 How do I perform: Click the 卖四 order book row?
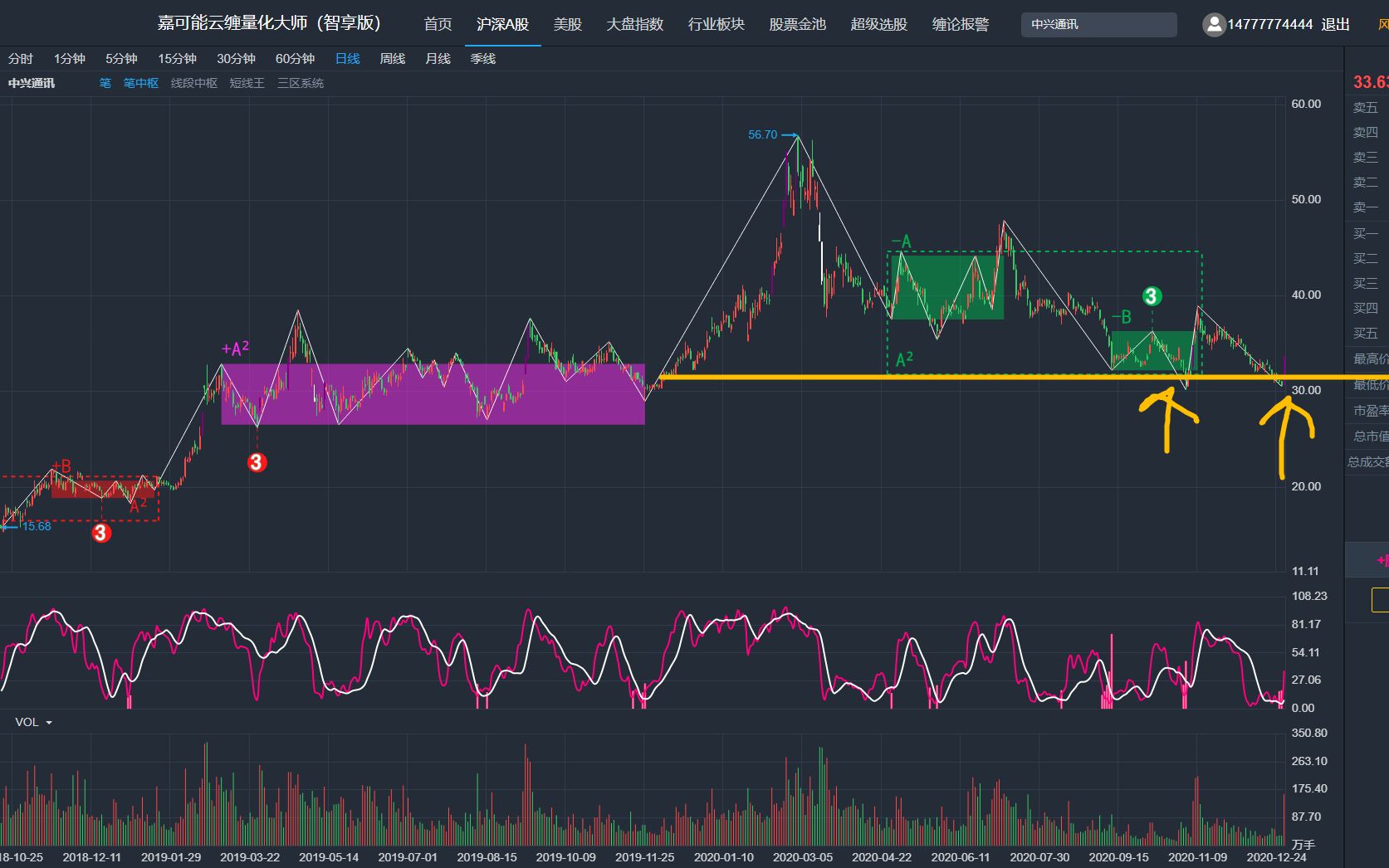[x=1367, y=133]
